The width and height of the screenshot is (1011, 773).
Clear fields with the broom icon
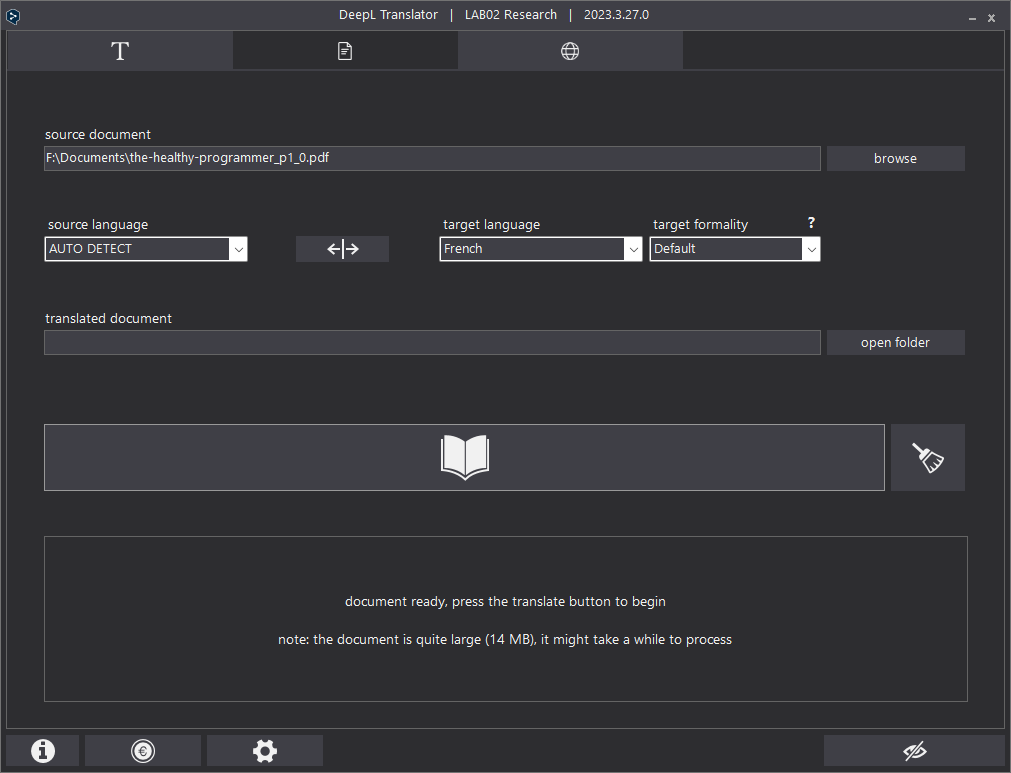point(928,457)
